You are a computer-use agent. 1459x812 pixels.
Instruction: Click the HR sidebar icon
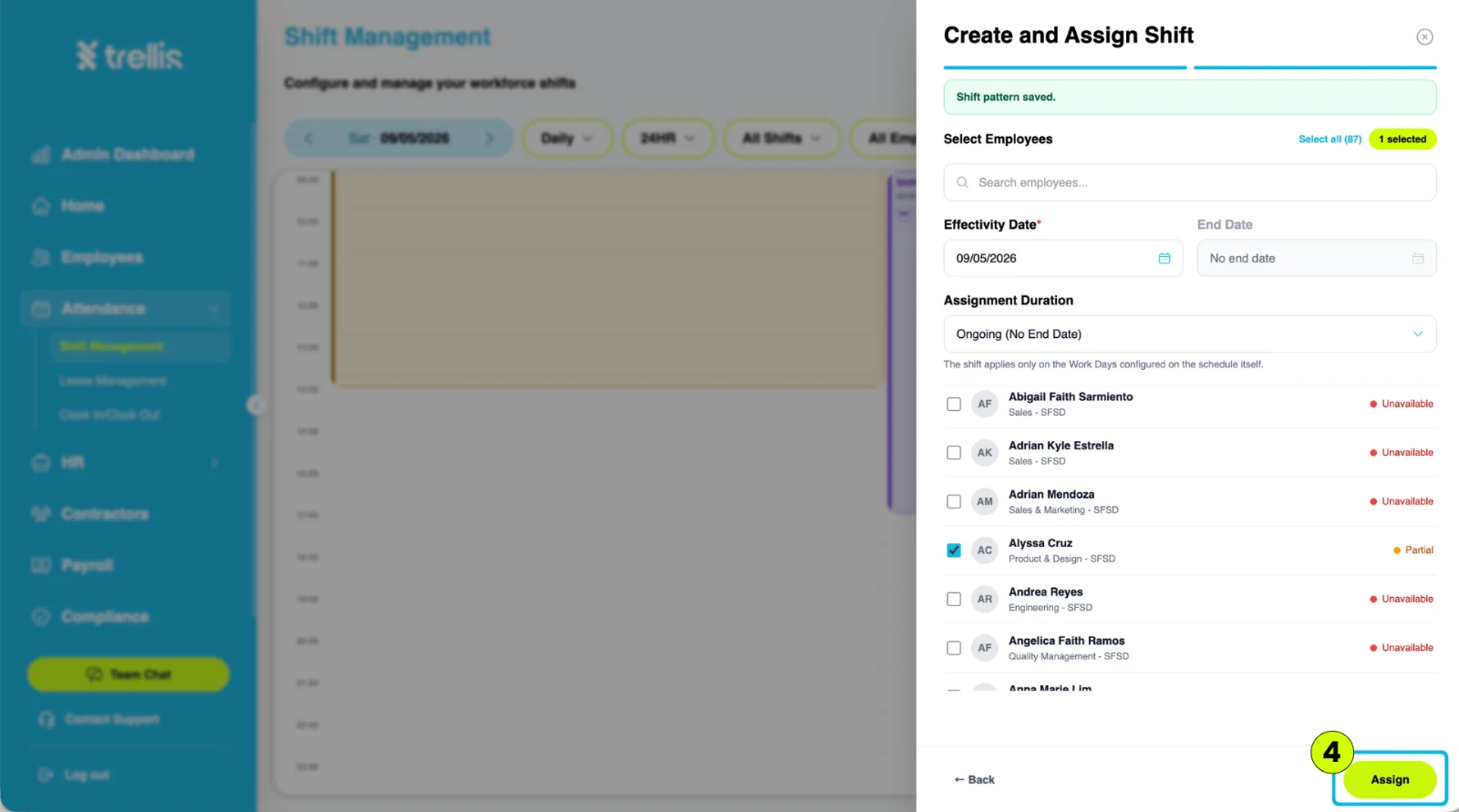click(x=41, y=463)
